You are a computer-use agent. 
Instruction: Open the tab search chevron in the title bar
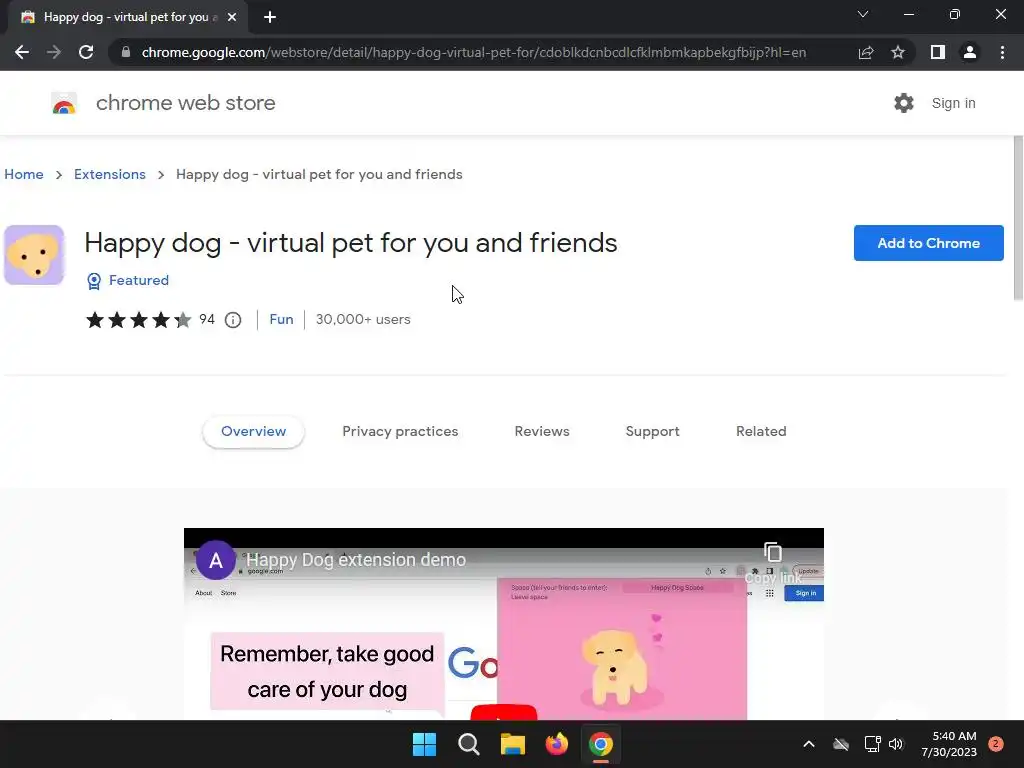point(863,14)
